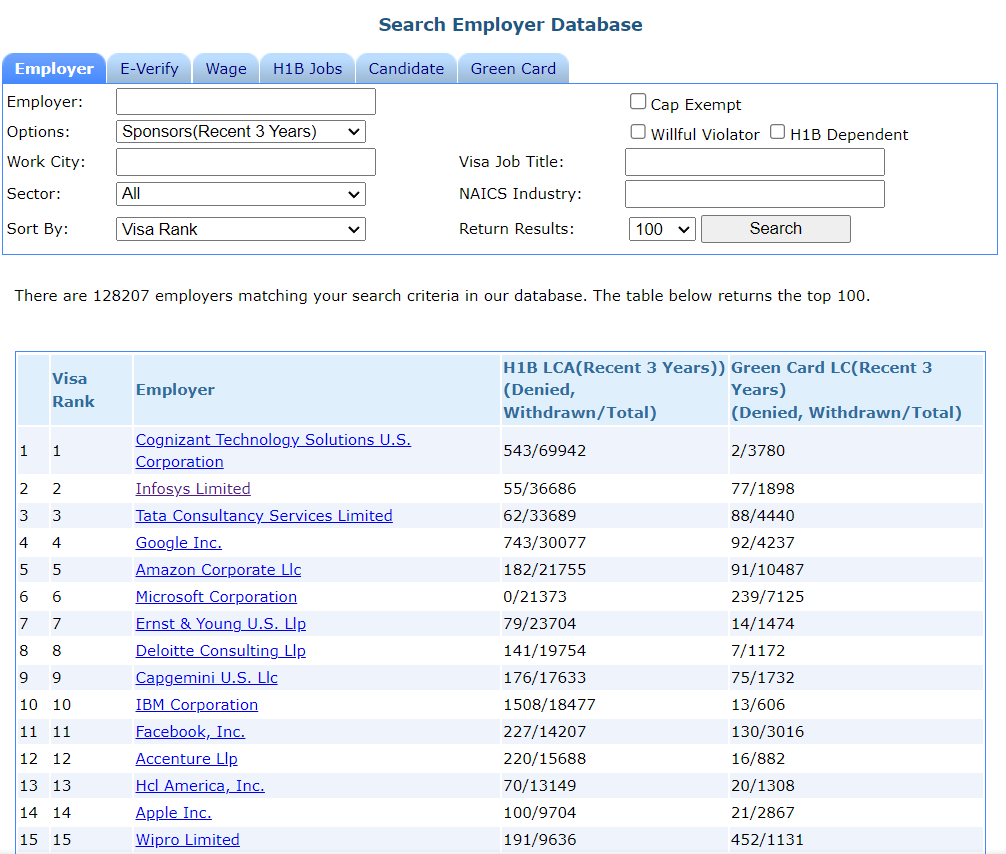Enable the Cap Exempt checkbox
Screen dimensions: 1006x854
coord(638,102)
